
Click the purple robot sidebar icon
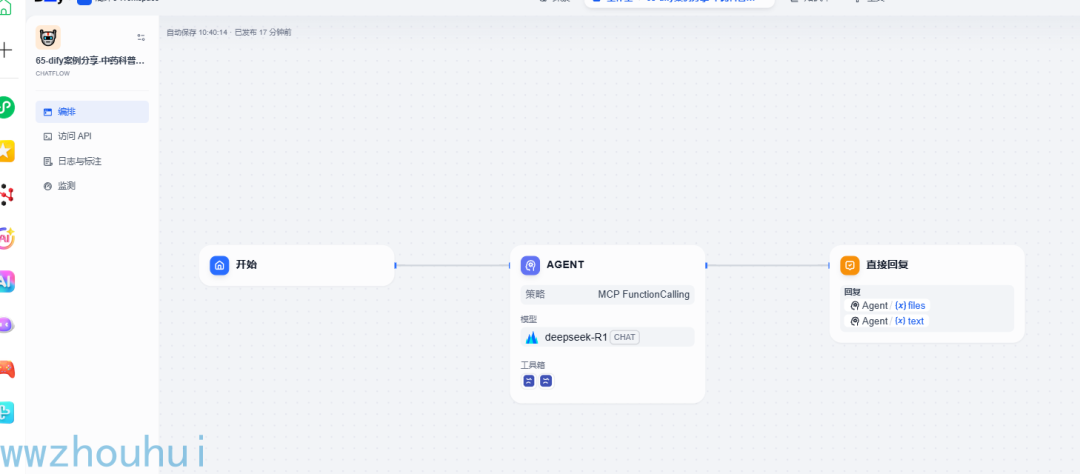6,325
